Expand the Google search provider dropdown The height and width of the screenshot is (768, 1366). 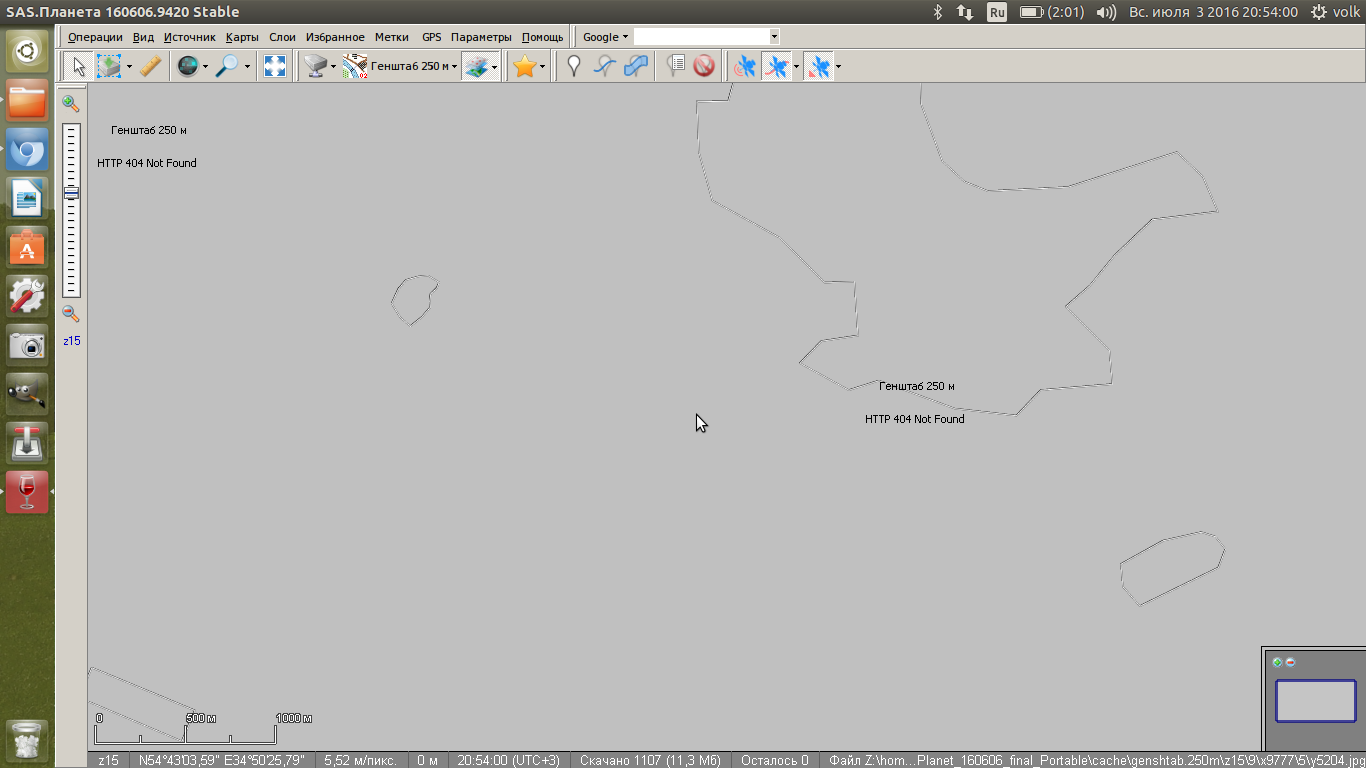605,37
